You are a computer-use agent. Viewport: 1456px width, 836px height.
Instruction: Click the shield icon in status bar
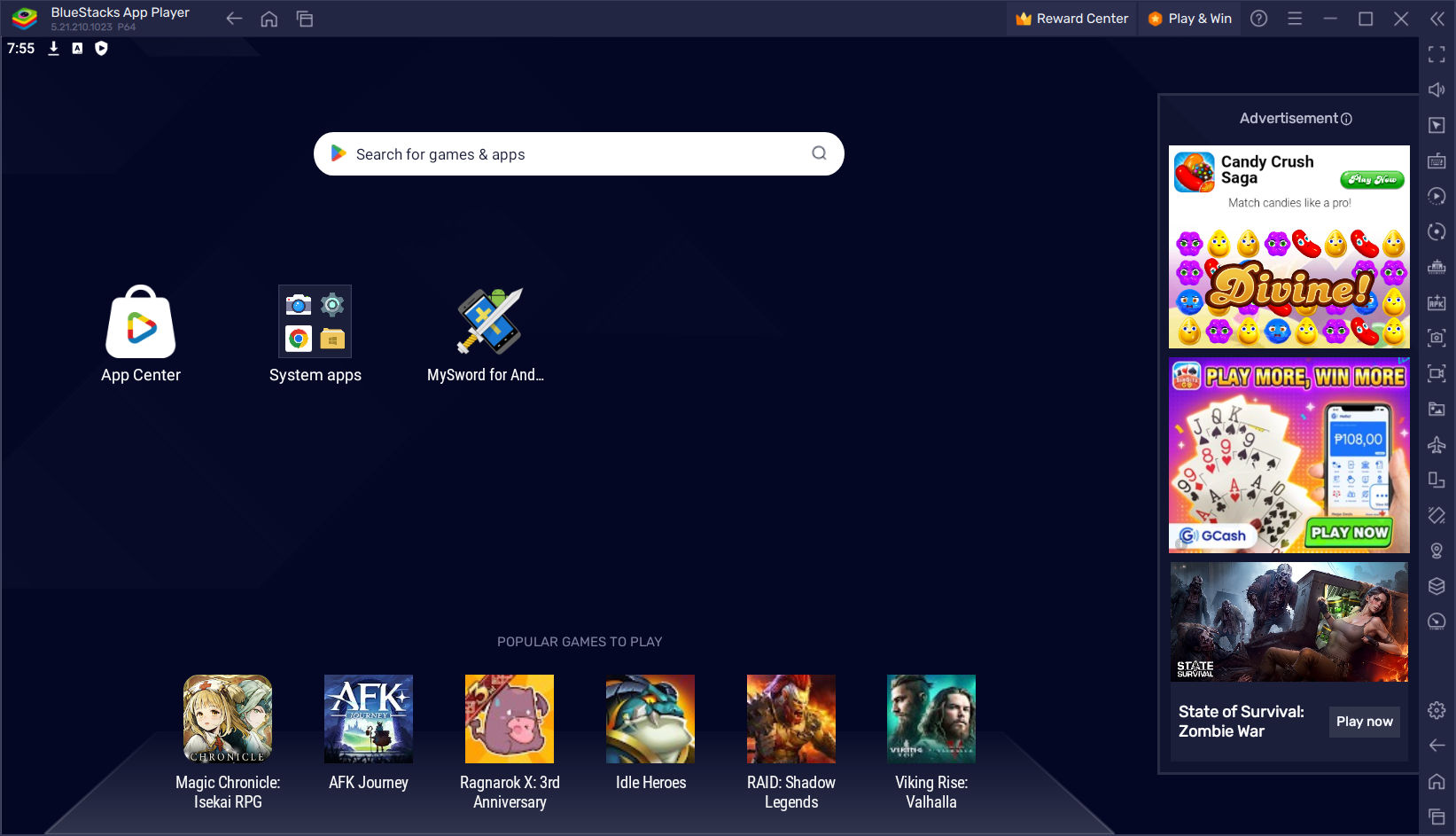[101, 49]
